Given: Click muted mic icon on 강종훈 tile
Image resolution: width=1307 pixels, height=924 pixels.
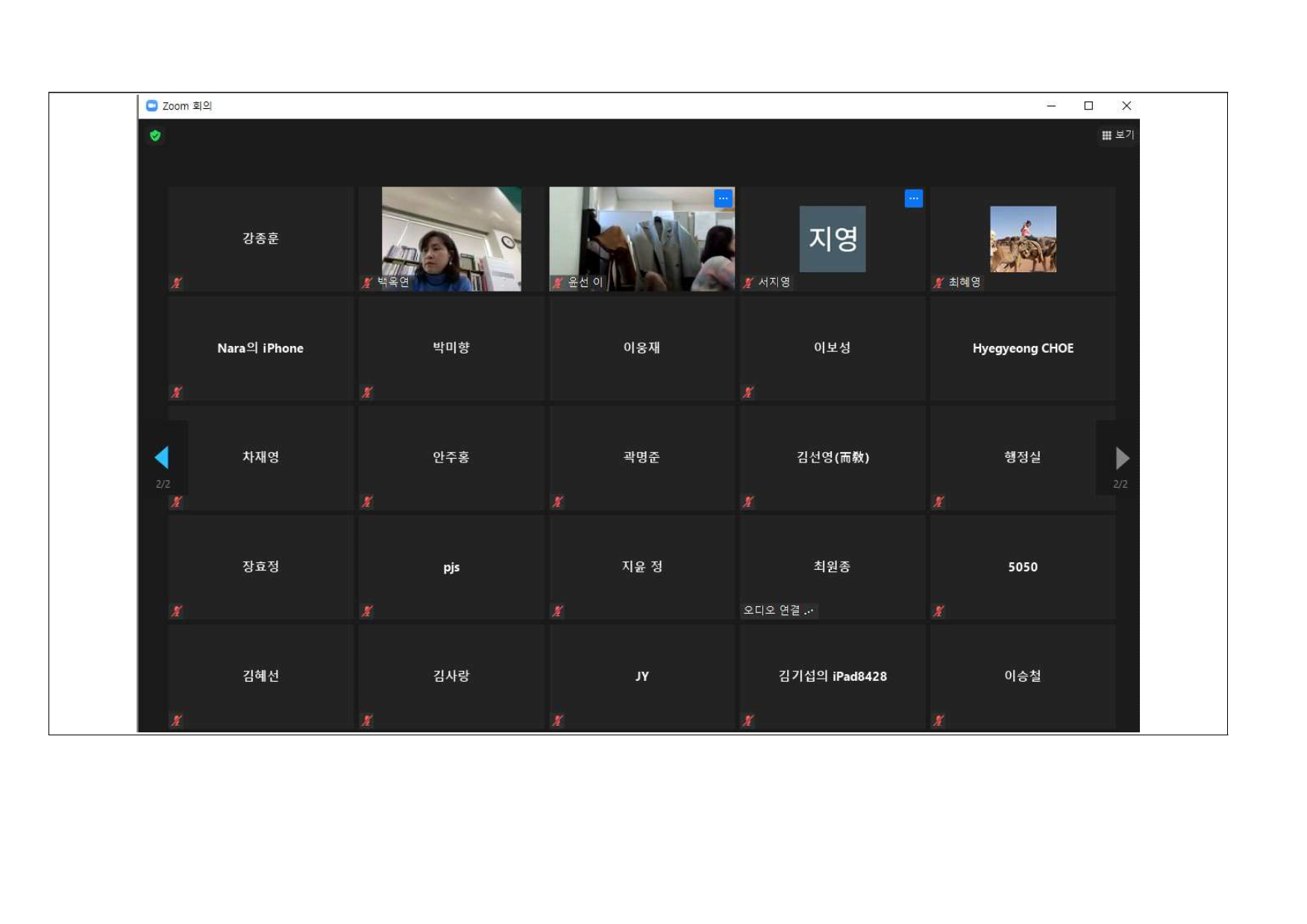Looking at the screenshot, I should click(x=177, y=283).
